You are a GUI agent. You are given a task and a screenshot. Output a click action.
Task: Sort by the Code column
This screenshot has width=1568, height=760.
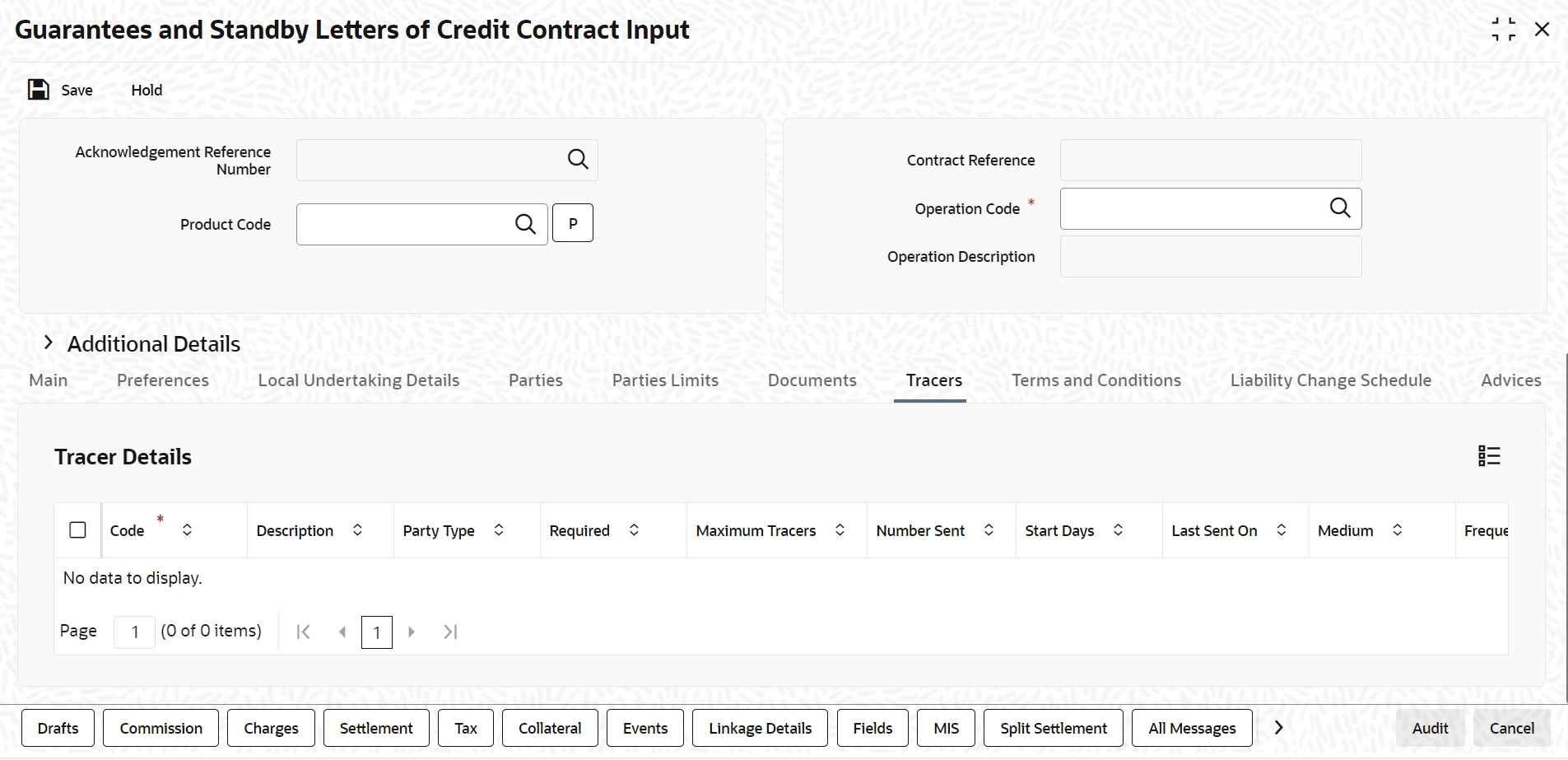point(188,530)
